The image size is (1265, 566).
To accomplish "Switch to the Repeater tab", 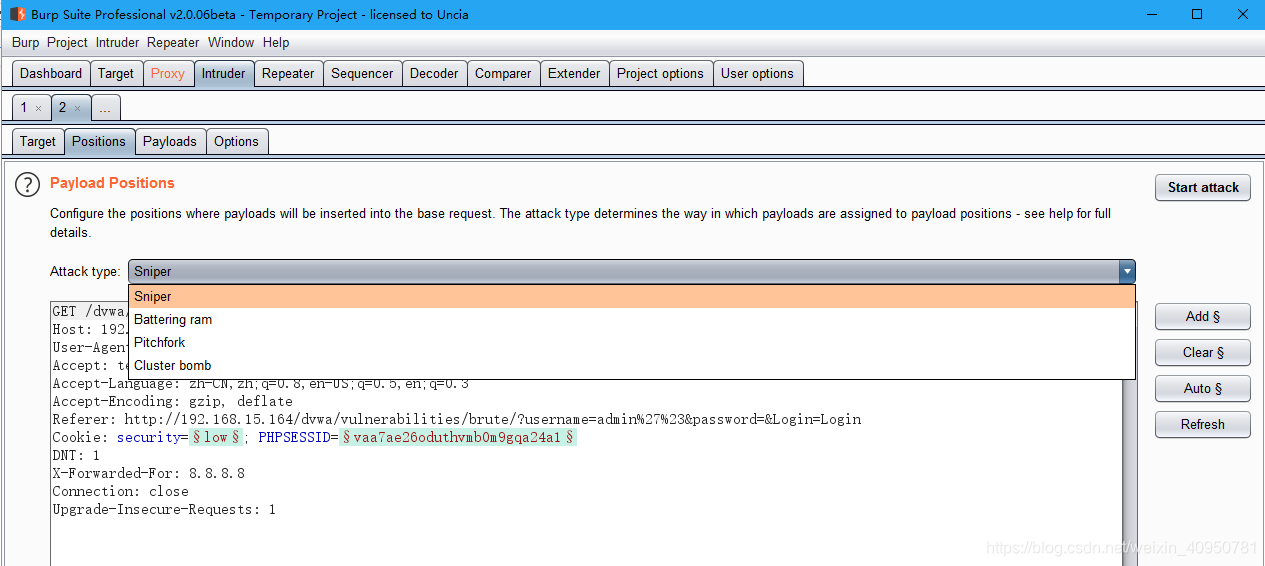I will coord(288,73).
